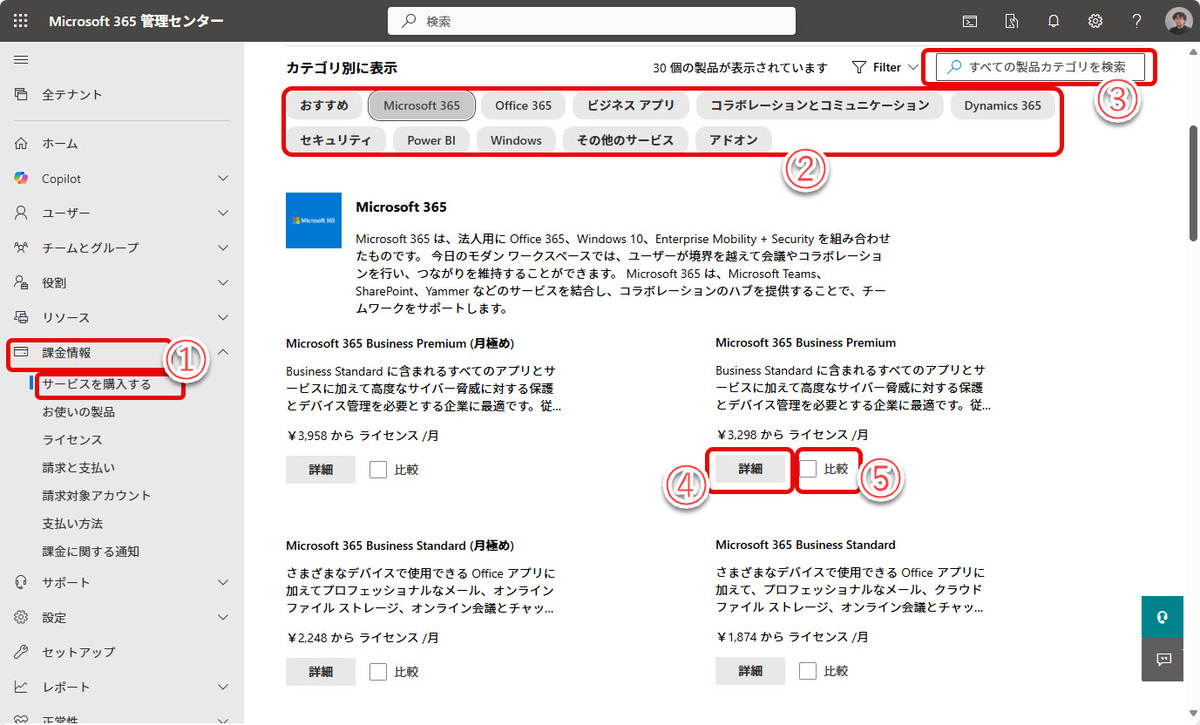This screenshot has width=1200, height=725.
Task: Click the Copilot icon in sidebar
Action: pos(21,178)
